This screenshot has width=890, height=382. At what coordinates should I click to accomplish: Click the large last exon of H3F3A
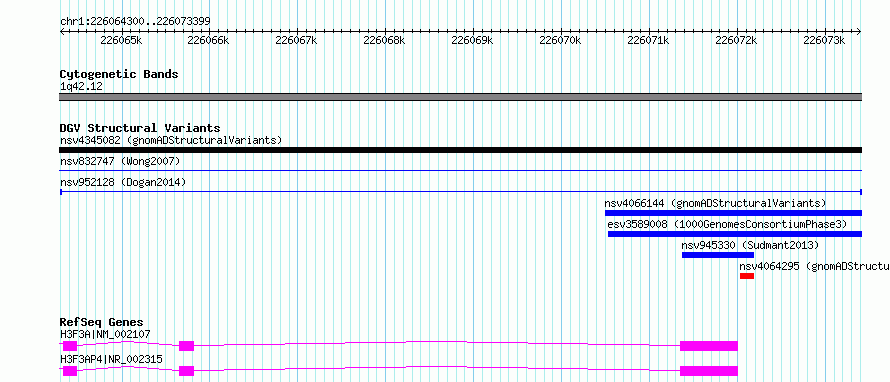[709, 346]
